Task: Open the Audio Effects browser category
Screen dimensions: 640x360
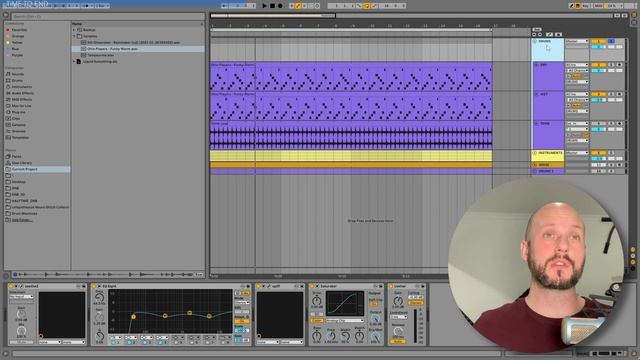Action: pyautogui.click(x=22, y=93)
